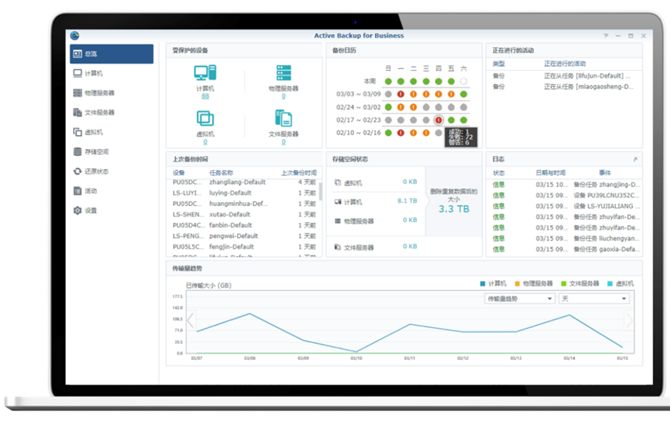The width and height of the screenshot is (670, 427).
Task: Click the red error dot in 02/10 ~ 02/16 row
Action: [401, 133]
